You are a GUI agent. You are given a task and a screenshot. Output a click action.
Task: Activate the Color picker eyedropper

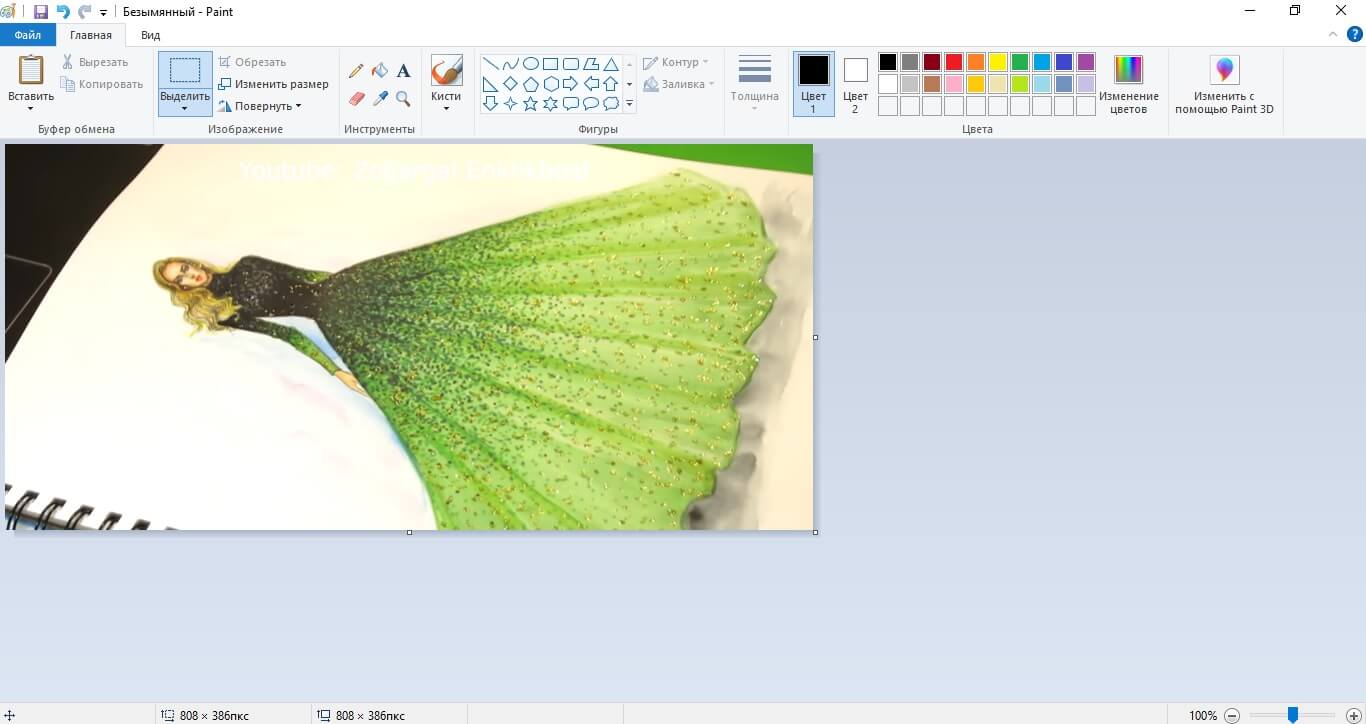[x=380, y=99]
